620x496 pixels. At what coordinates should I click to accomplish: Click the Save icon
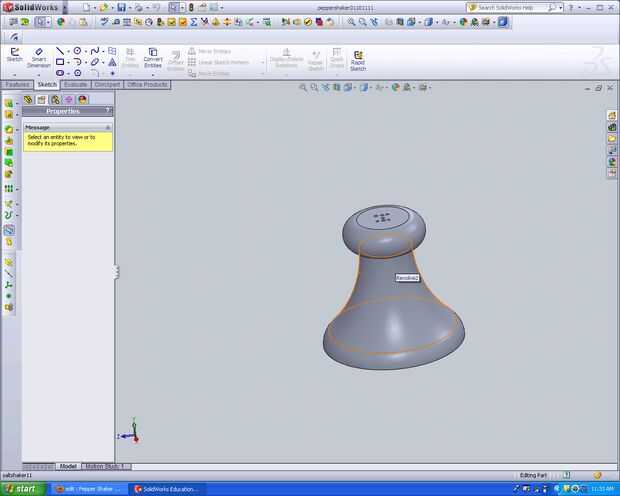(121, 8)
